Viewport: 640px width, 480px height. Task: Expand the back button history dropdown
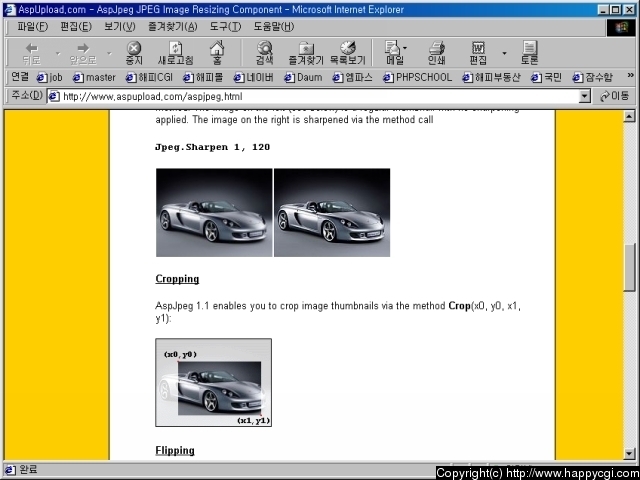point(58,53)
